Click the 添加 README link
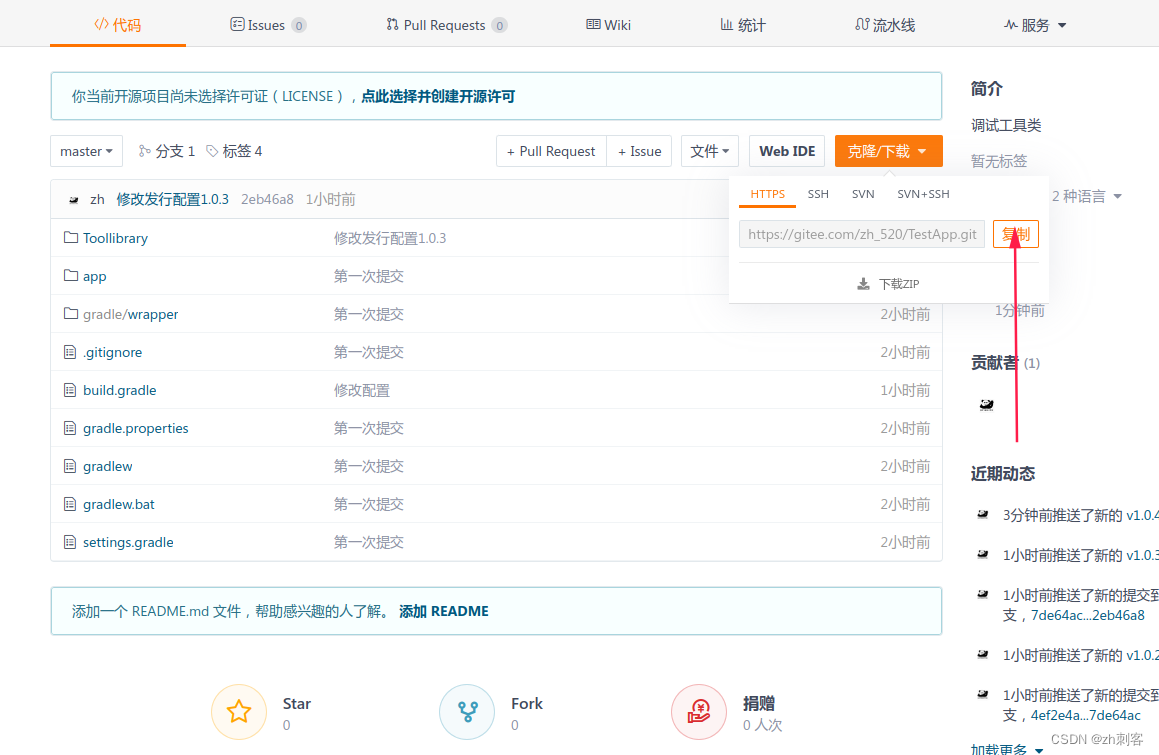This screenshot has height=755, width=1159. click(444, 611)
